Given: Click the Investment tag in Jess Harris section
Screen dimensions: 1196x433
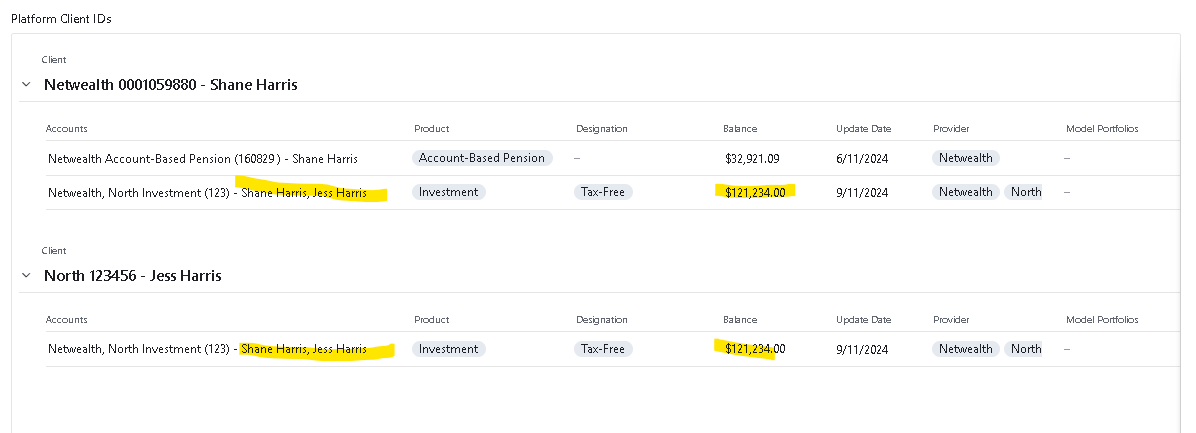Looking at the screenshot, I should [x=448, y=349].
